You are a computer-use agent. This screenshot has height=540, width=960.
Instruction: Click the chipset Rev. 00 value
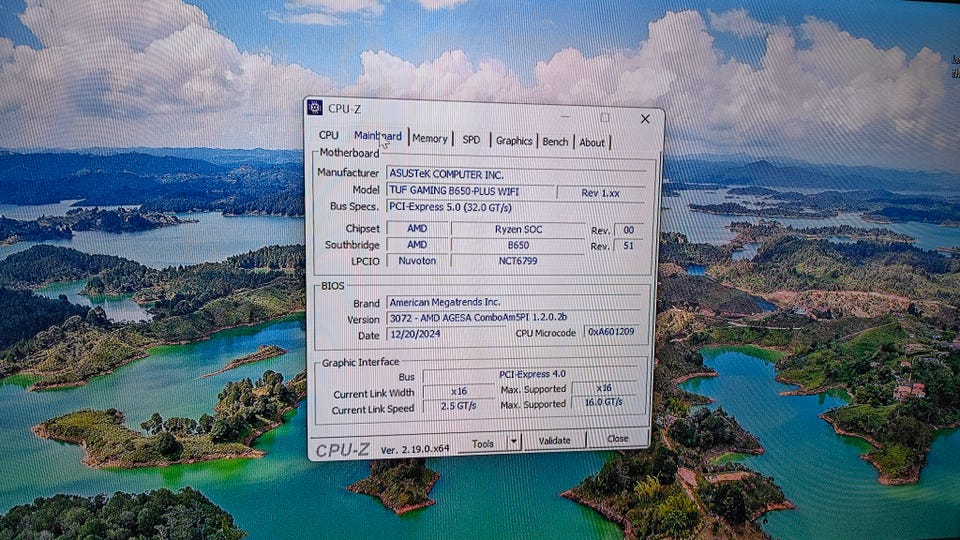click(x=629, y=230)
